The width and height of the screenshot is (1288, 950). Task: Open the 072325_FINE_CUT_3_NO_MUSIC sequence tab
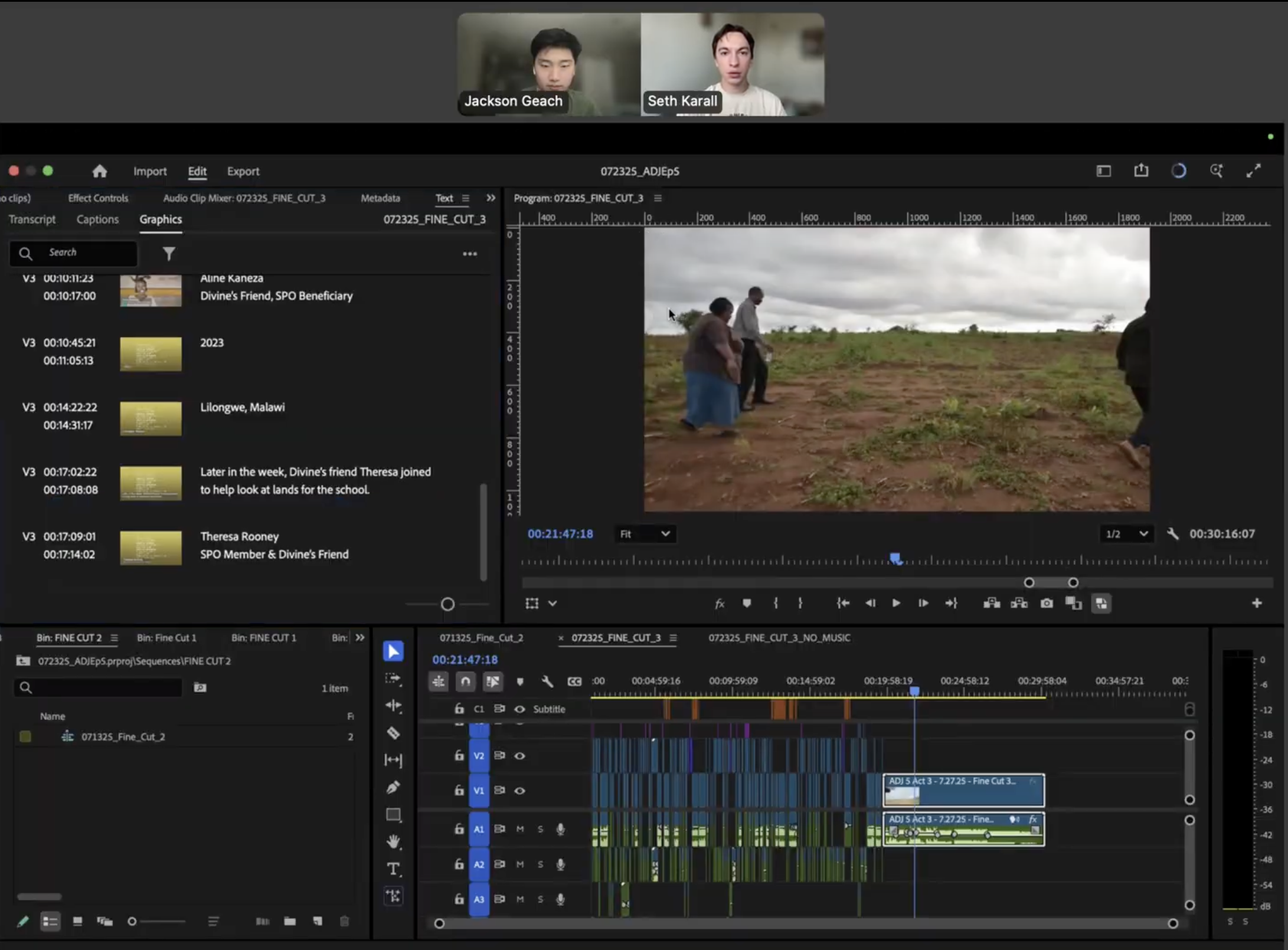tap(779, 638)
